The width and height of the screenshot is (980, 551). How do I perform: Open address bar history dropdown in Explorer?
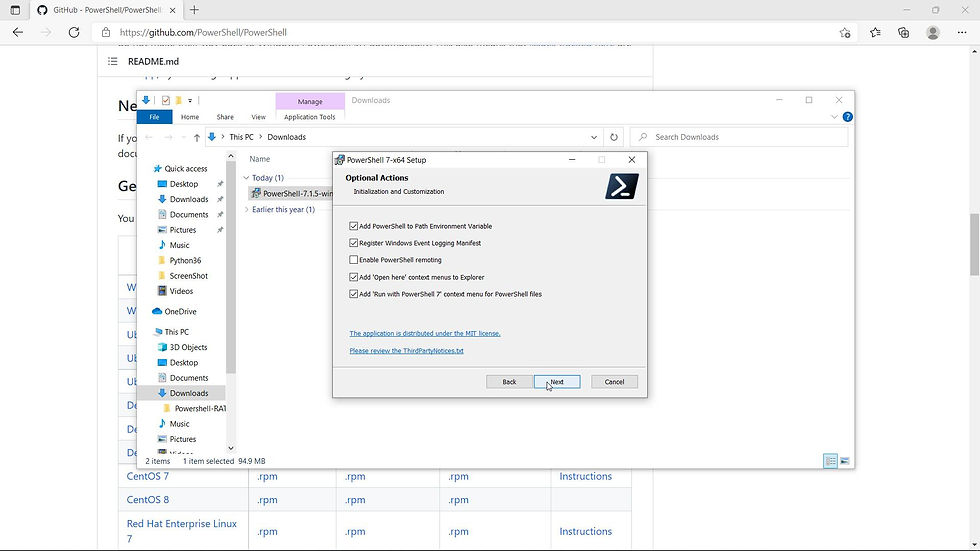pos(594,137)
